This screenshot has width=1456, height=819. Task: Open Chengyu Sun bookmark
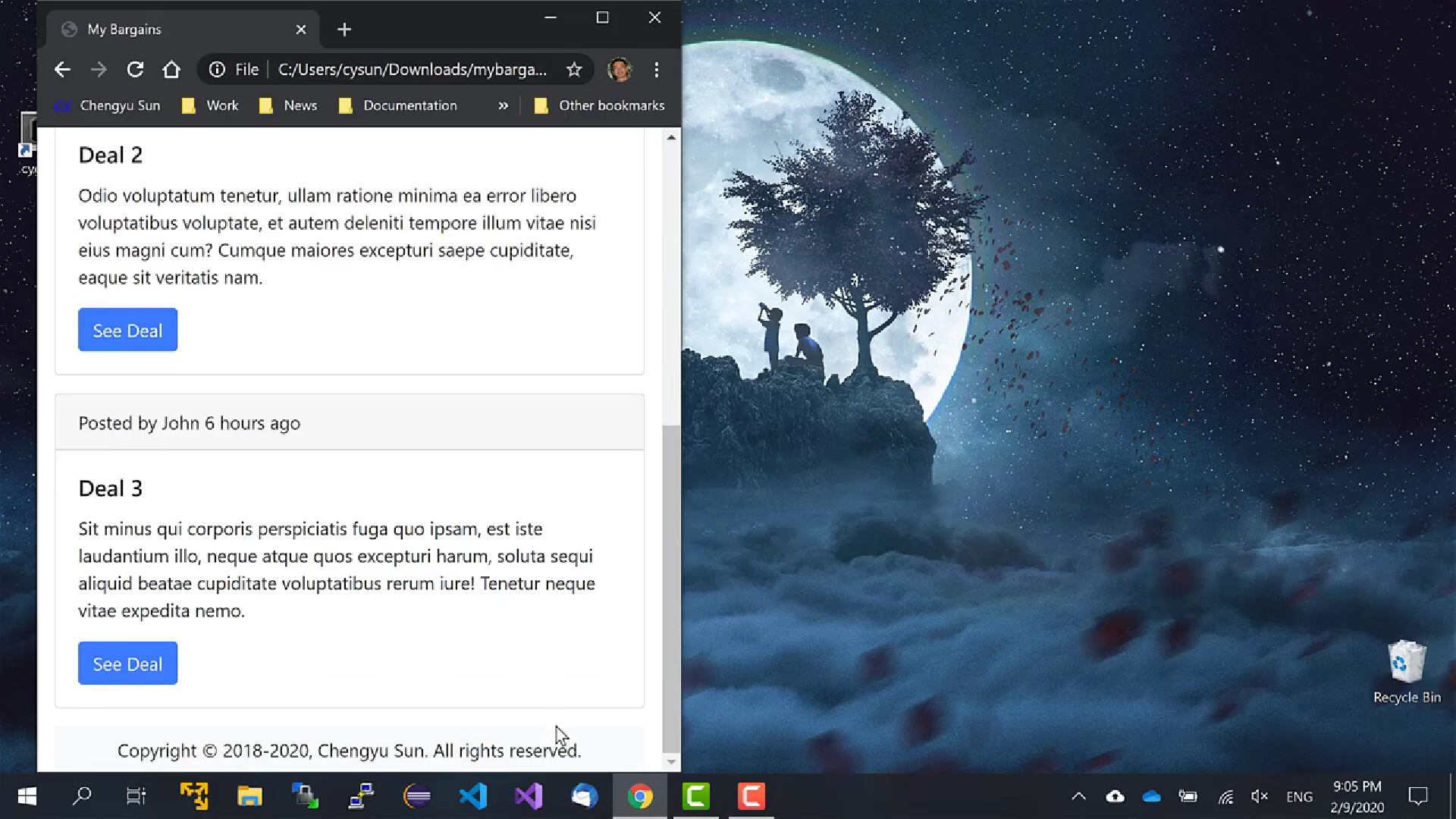coord(107,105)
